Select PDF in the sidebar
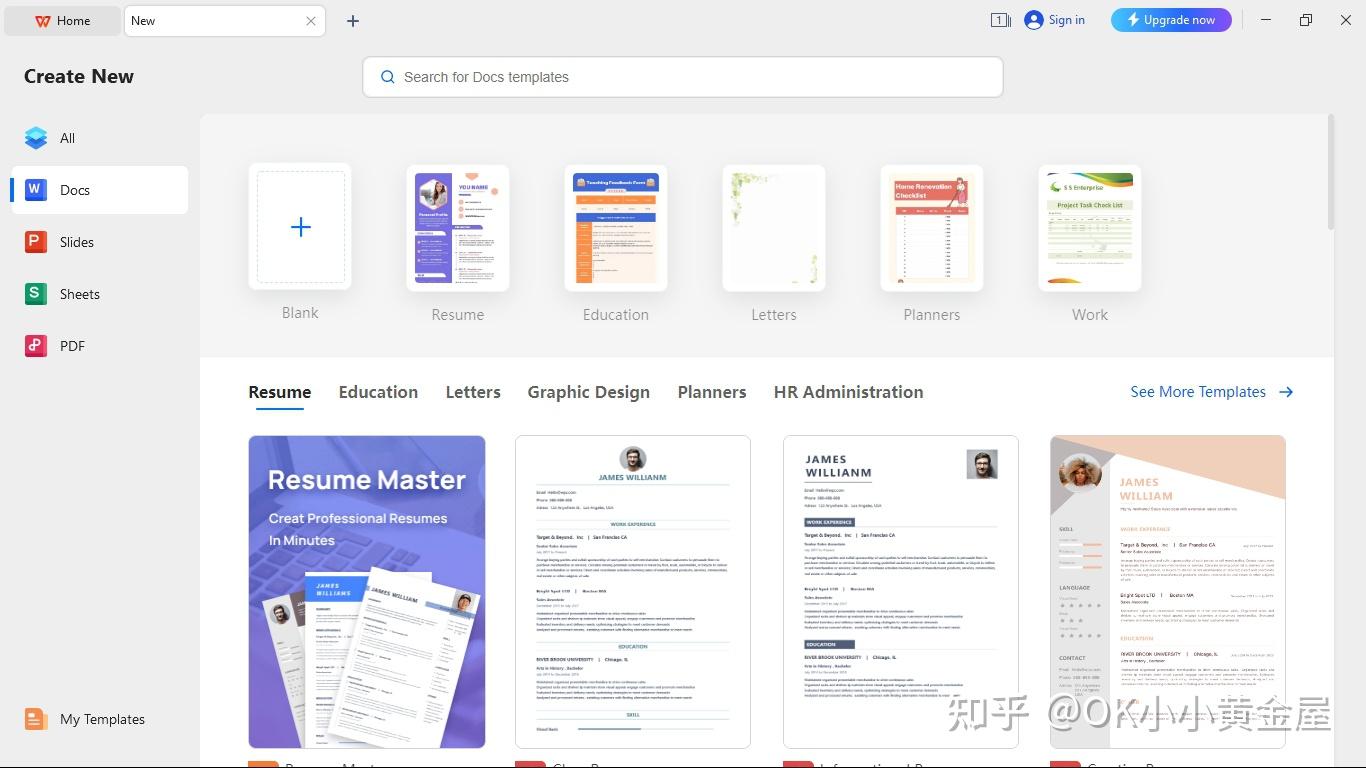Screen dimensions: 1366x768 pyautogui.click(x=71, y=346)
